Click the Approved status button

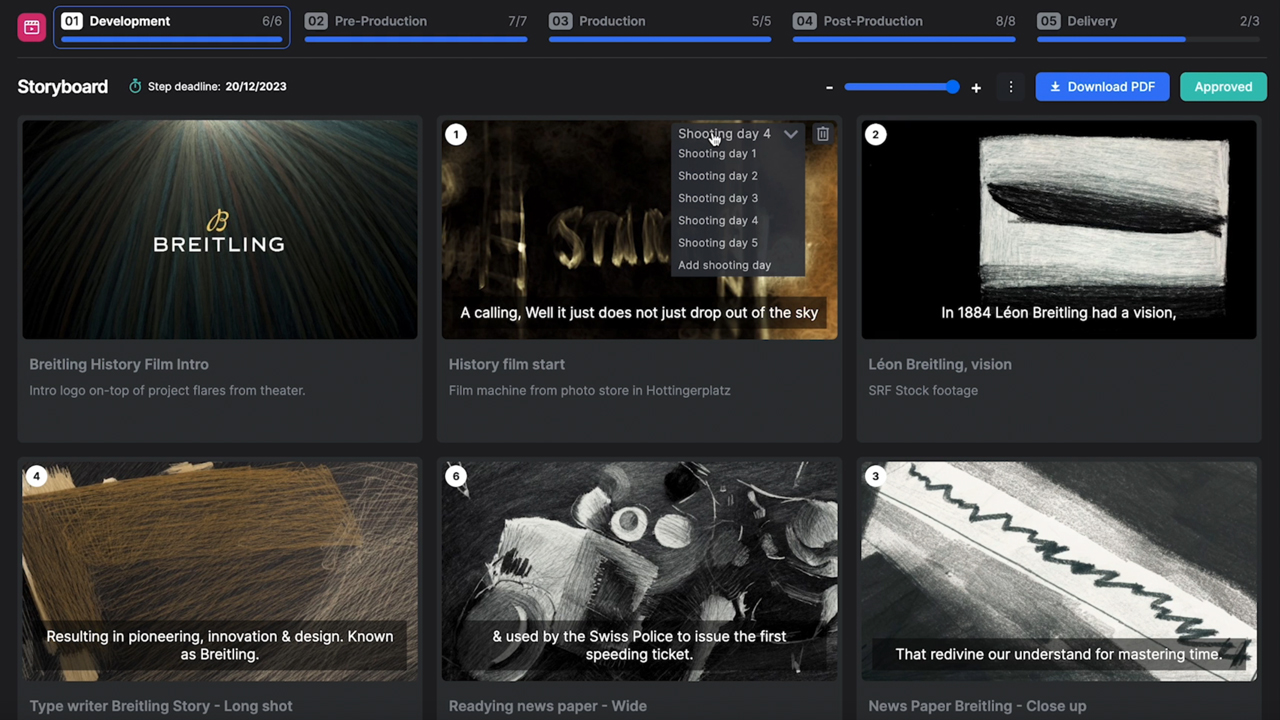pos(1222,87)
